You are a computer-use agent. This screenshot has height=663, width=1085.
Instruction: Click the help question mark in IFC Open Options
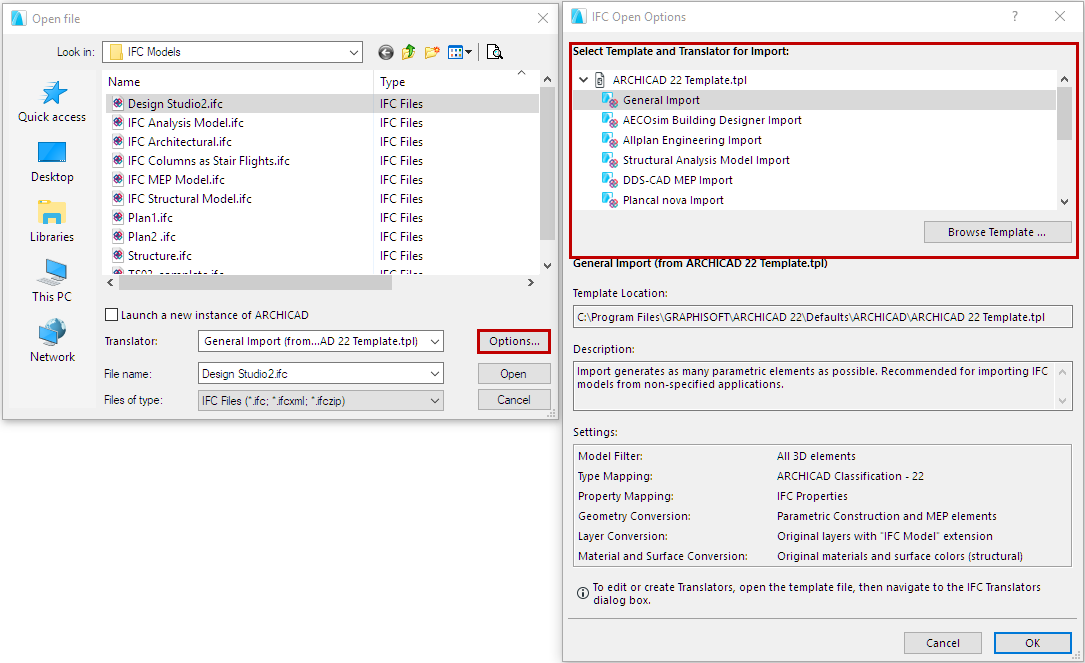(1014, 17)
